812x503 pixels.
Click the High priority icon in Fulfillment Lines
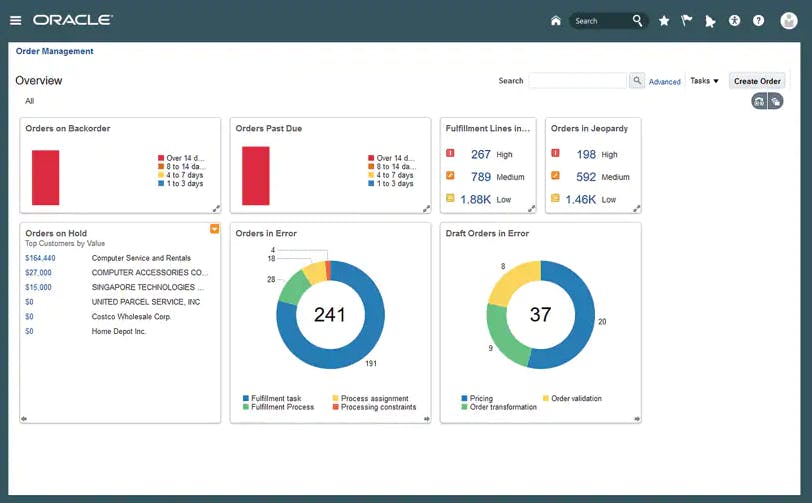coord(450,153)
